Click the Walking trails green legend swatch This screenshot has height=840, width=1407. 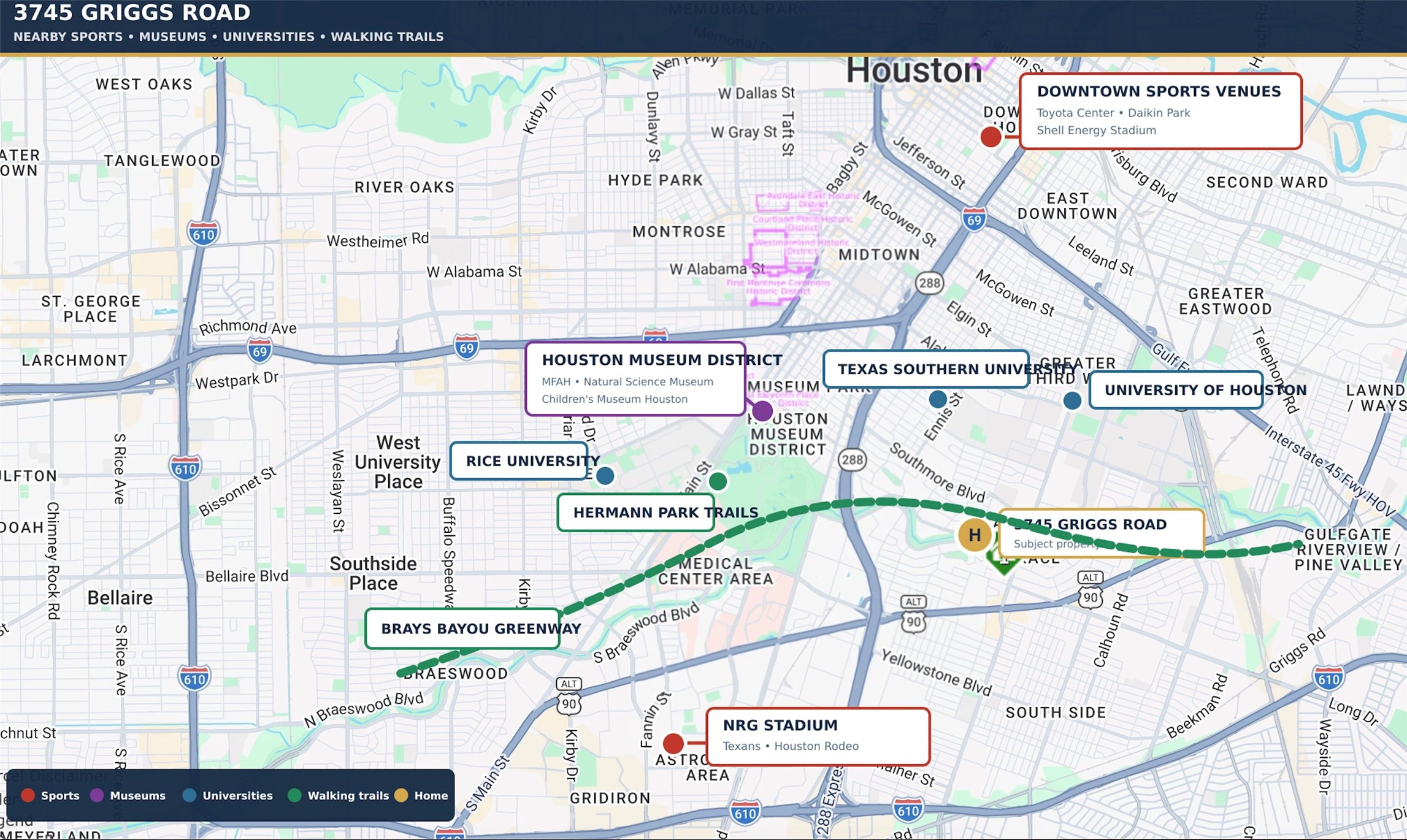pos(294,795)
